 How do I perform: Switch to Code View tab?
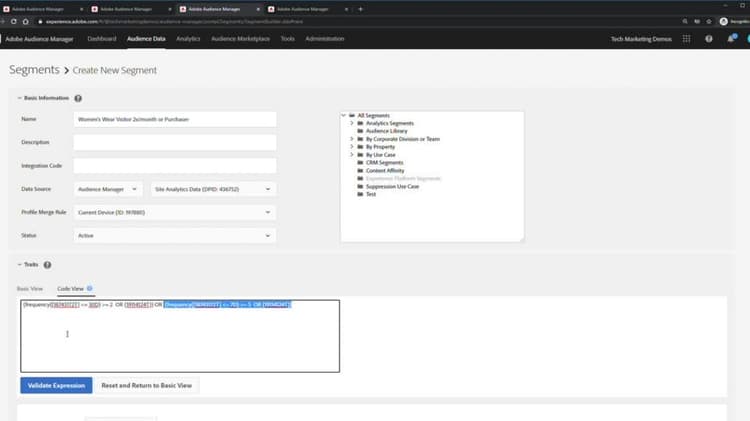pos(70,288)
